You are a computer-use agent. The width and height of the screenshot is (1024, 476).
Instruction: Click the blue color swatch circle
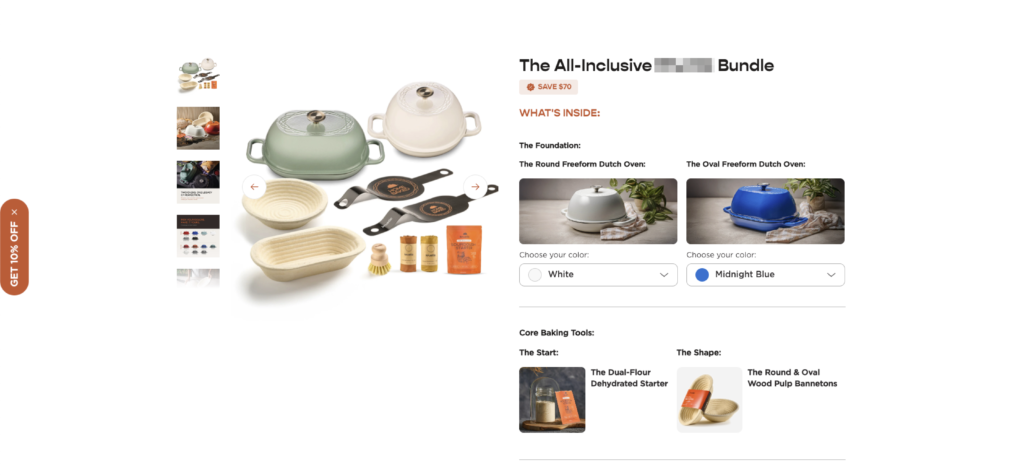[702, 275]
